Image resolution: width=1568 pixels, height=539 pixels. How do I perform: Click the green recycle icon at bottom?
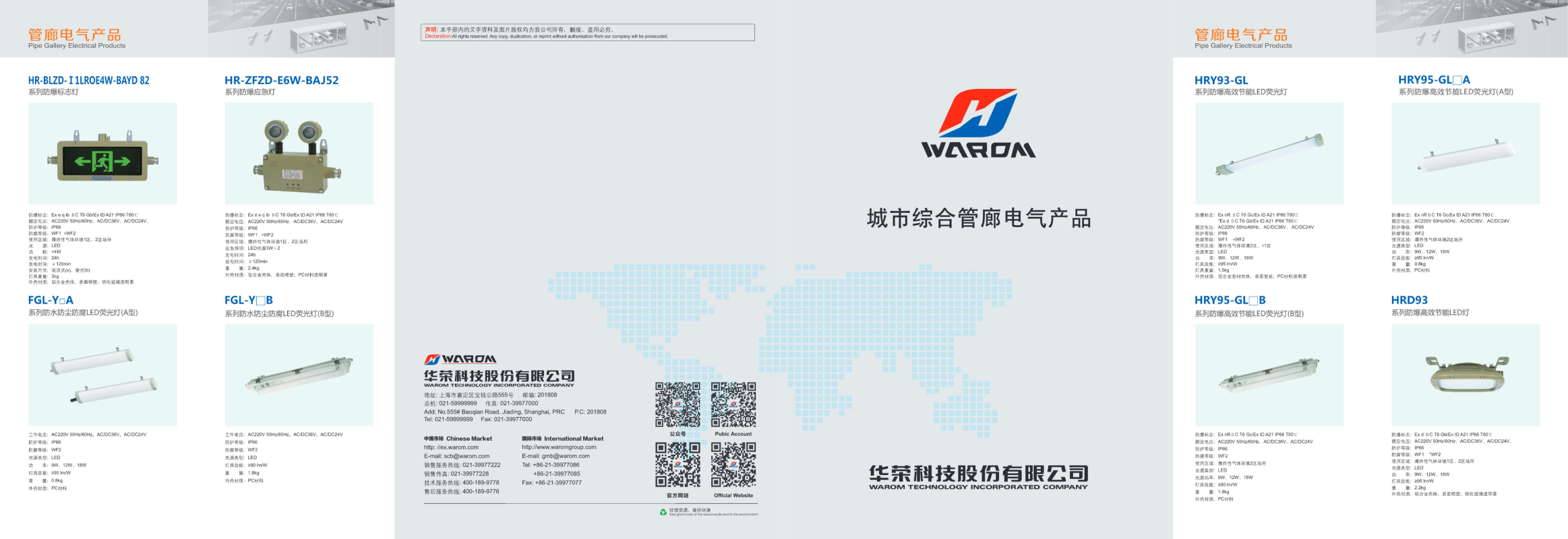click(663, 512)
